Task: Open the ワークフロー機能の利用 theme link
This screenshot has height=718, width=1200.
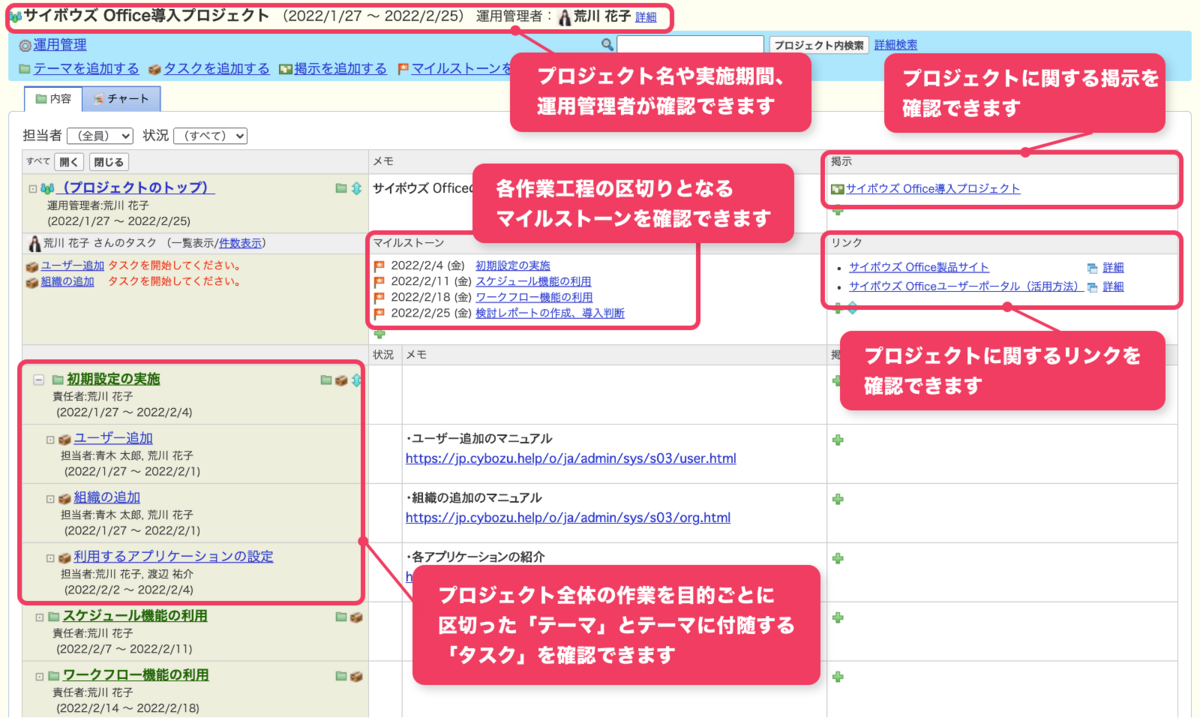Action: pos(136,676)
